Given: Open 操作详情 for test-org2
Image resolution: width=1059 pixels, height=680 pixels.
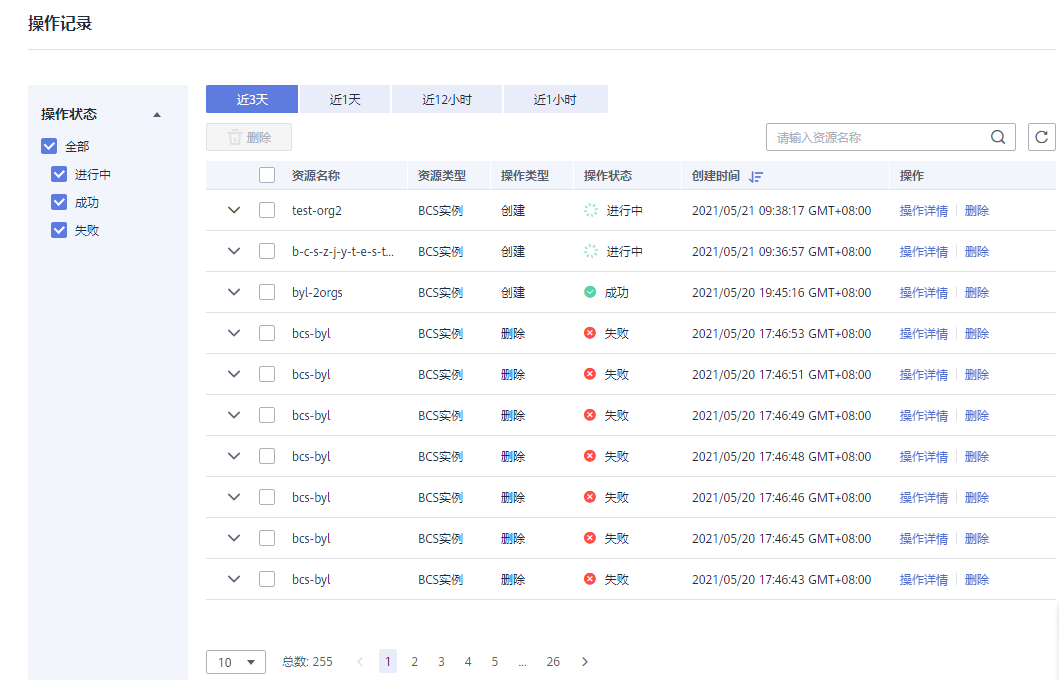Looking at the screenshot, I should pos(923,211).
